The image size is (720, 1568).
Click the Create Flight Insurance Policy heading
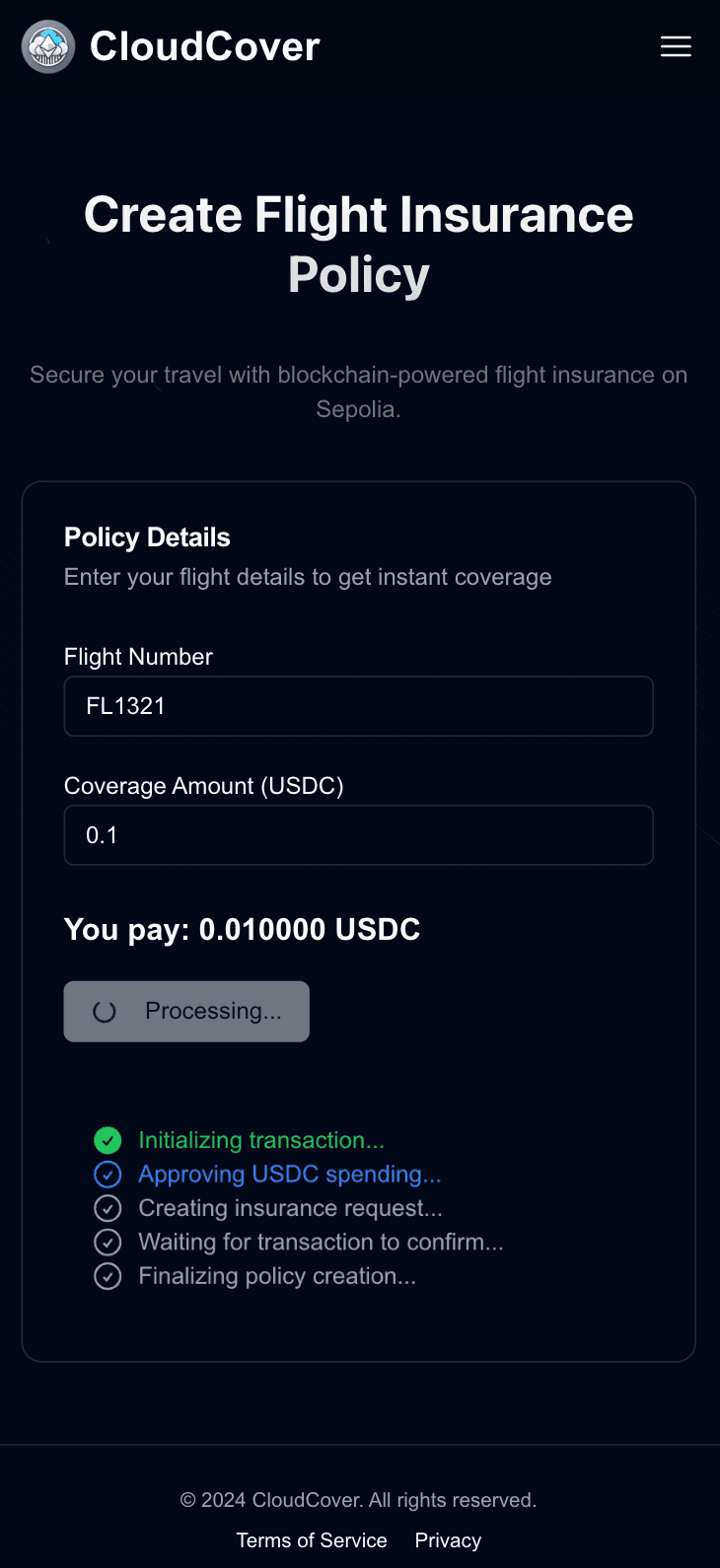359,245
